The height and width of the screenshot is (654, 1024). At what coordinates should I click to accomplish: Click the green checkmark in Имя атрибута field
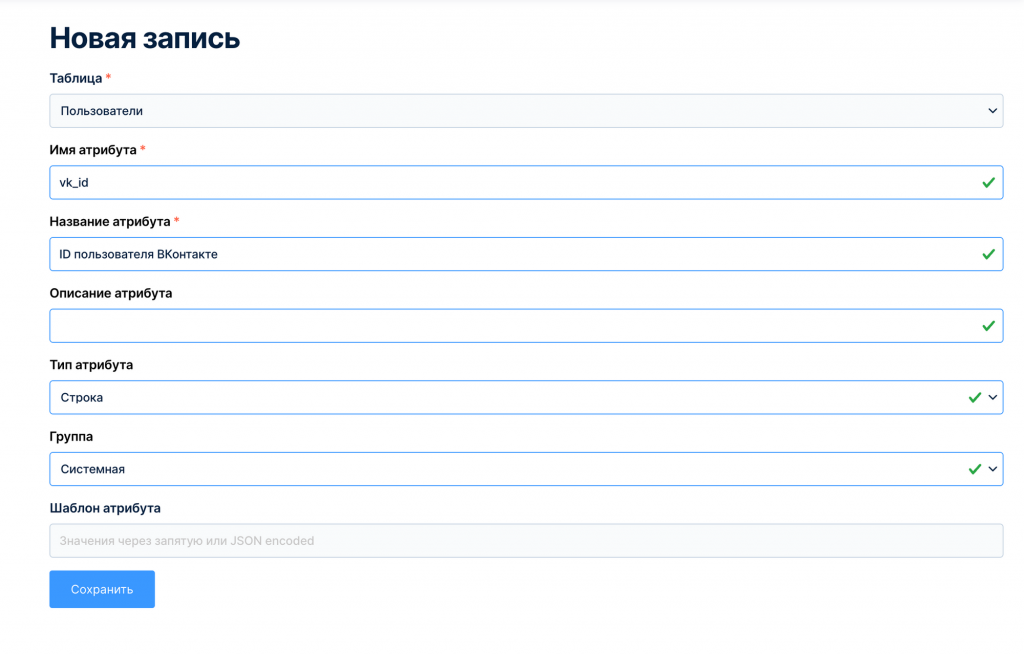pyautogui.click(x=989, y=183)
